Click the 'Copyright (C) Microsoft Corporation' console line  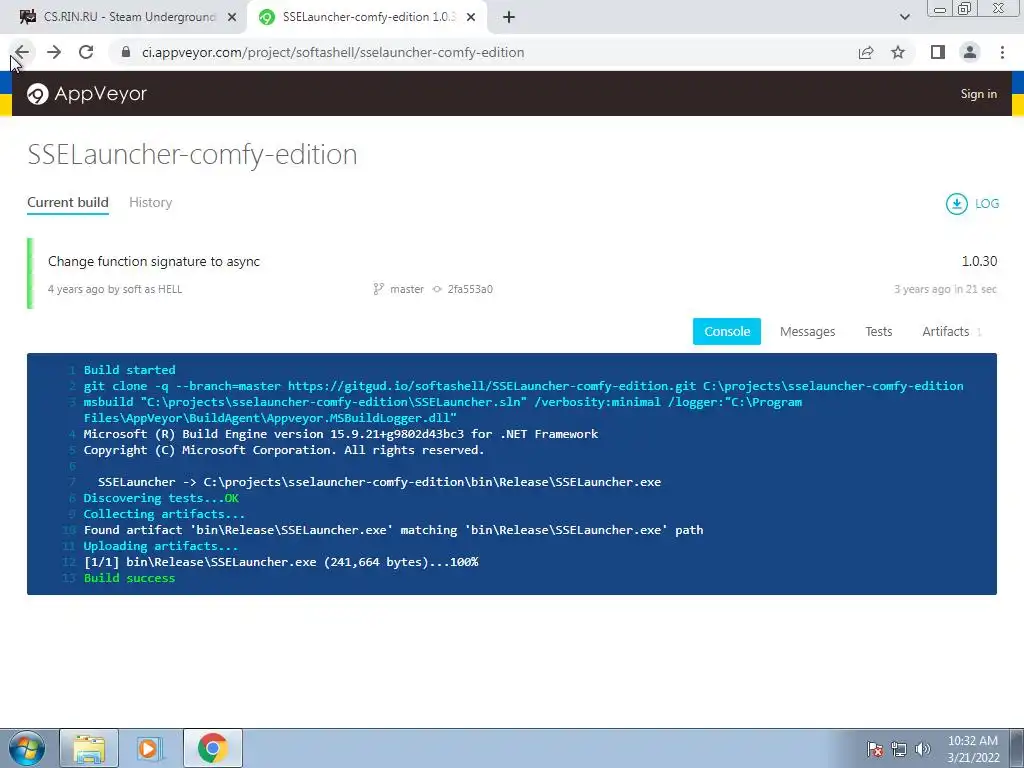click(283, 450)
